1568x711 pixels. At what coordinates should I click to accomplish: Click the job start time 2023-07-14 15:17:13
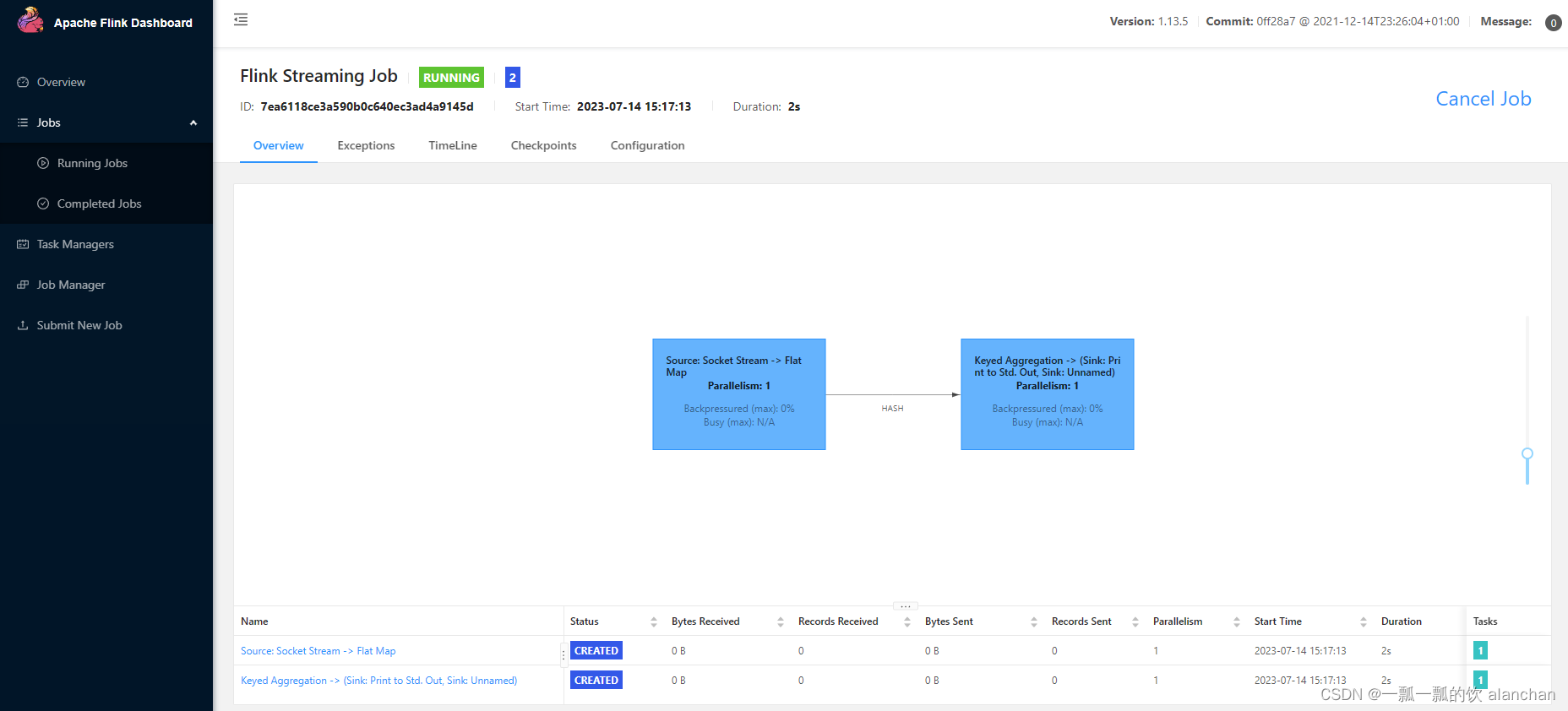coord(634,106)
